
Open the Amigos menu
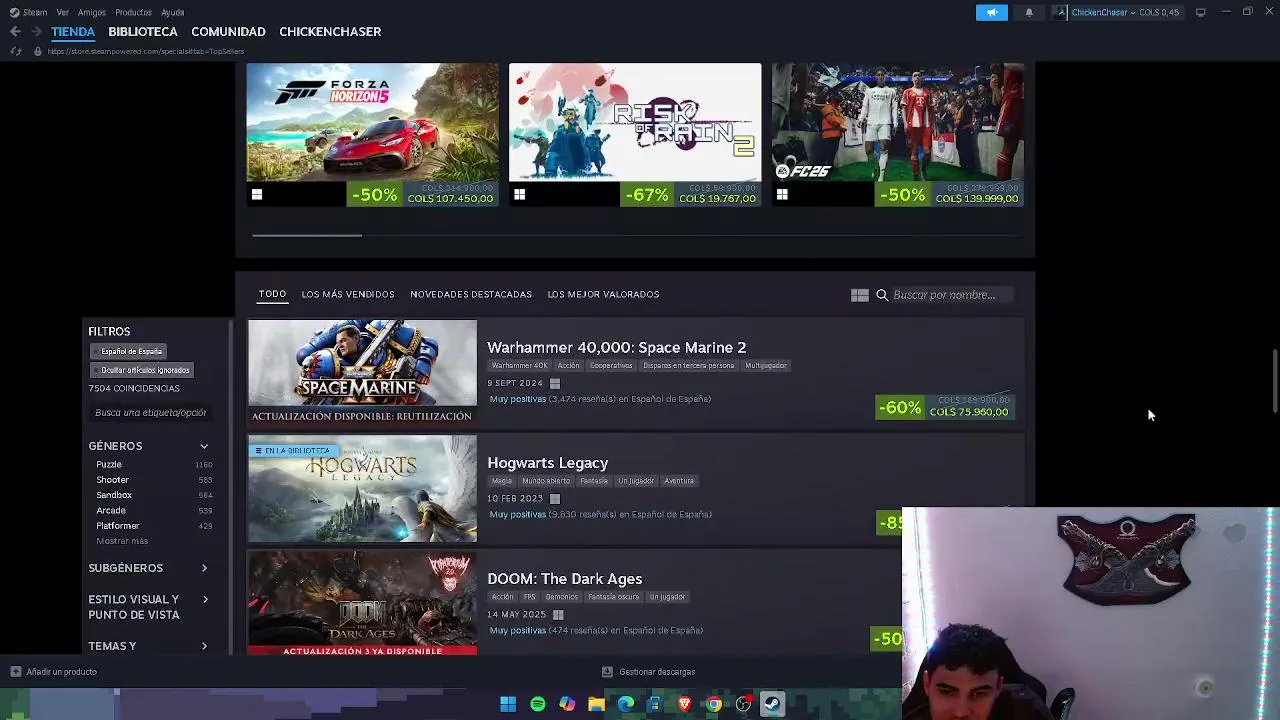[92, 12]
